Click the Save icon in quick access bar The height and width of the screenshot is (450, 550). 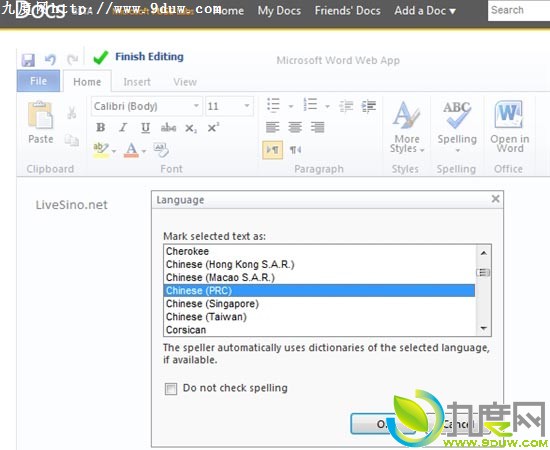(x=28, y=60)
